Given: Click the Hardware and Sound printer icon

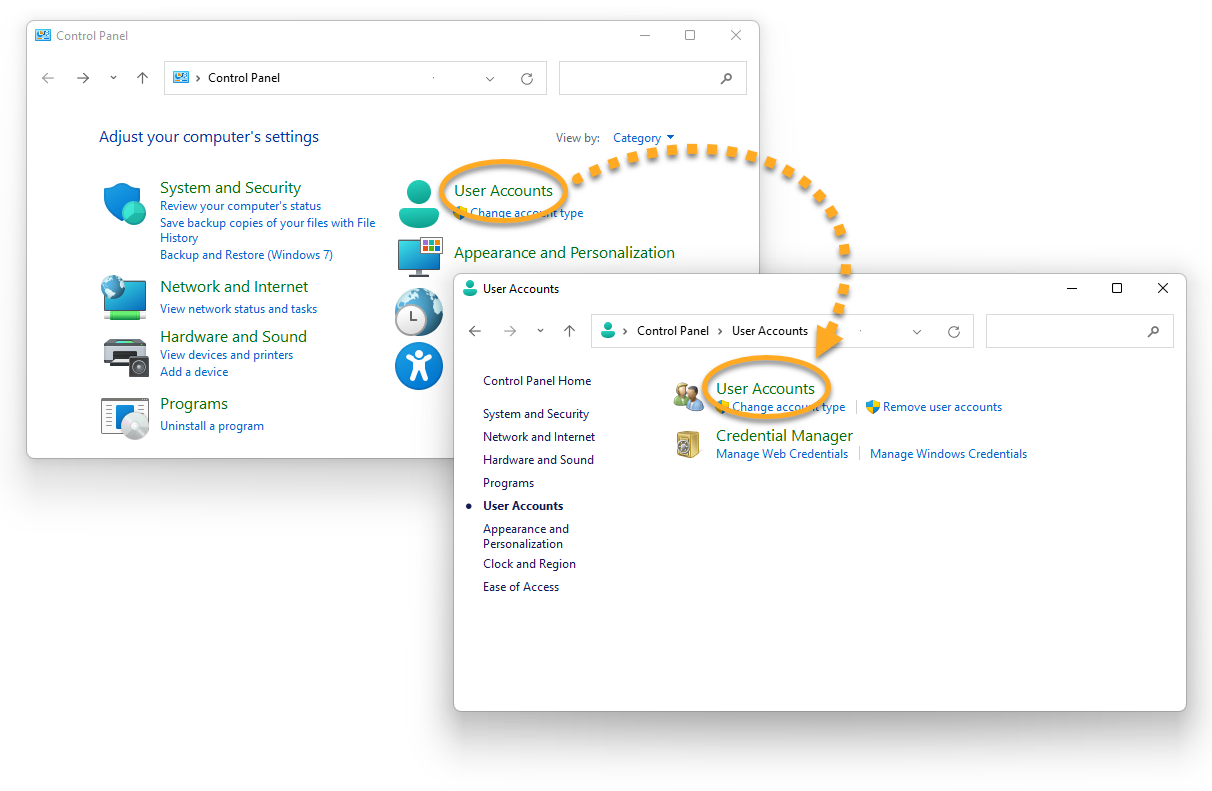Looking at the screenshot, I should click(125, 355).
